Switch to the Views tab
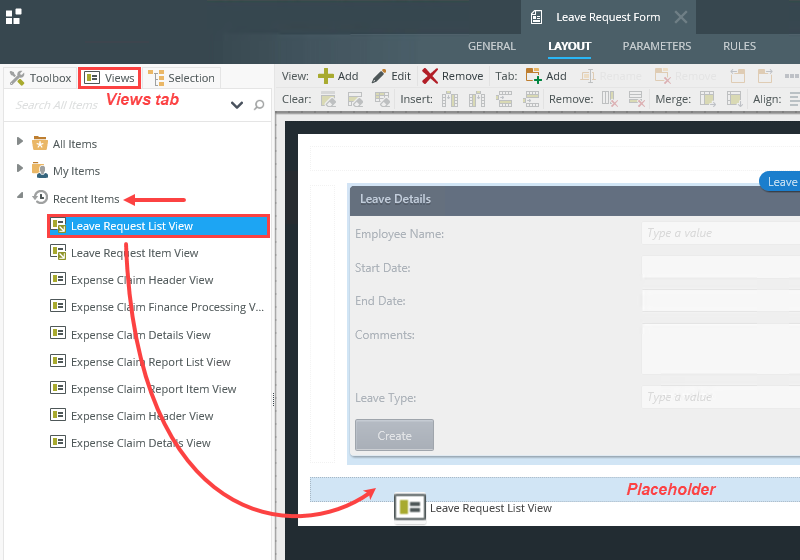Image resolution: width=800 pixels, height=560 pixels. 109,78
